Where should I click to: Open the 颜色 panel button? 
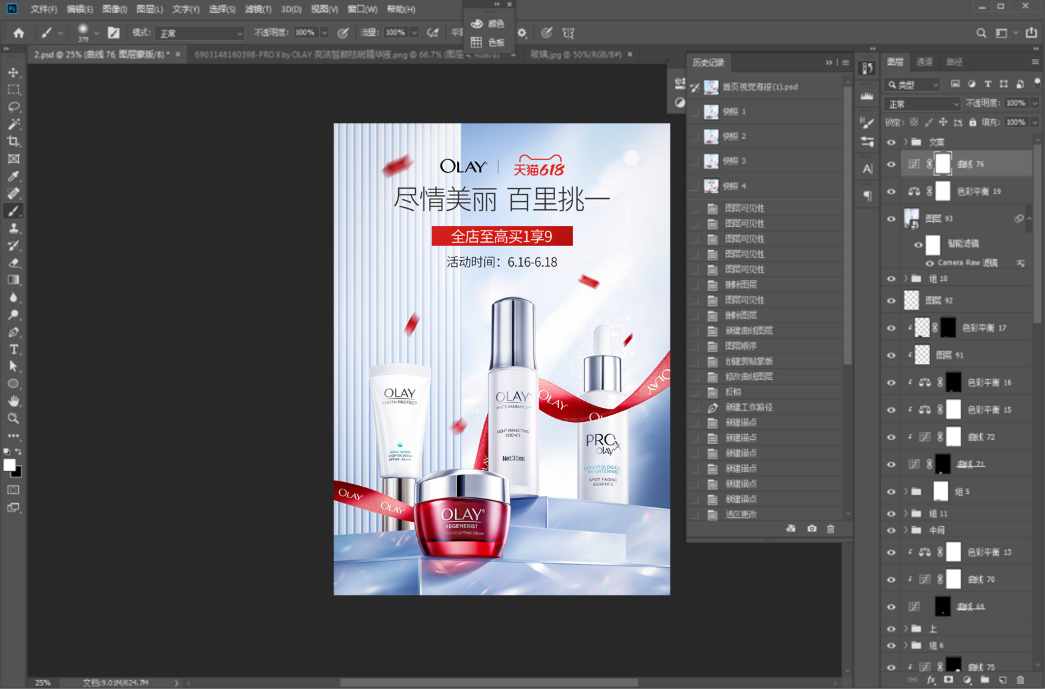tap(489, 24)
